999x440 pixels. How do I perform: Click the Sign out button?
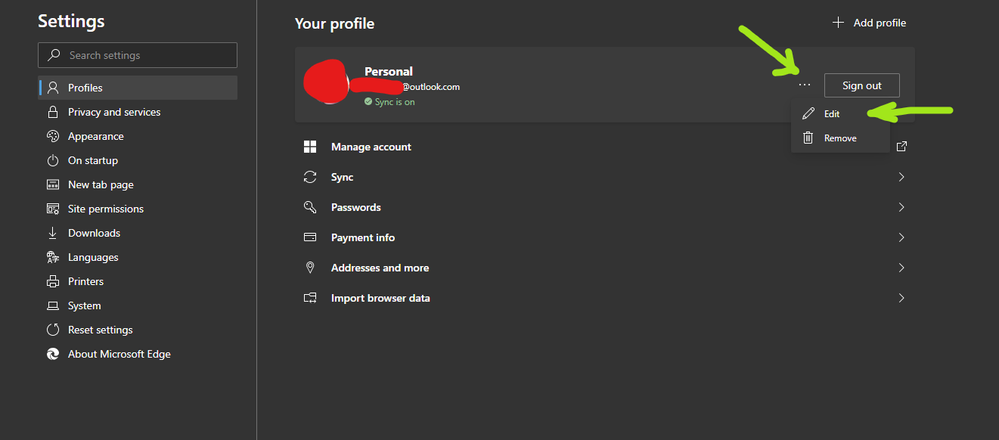click(x=861, y=85)
